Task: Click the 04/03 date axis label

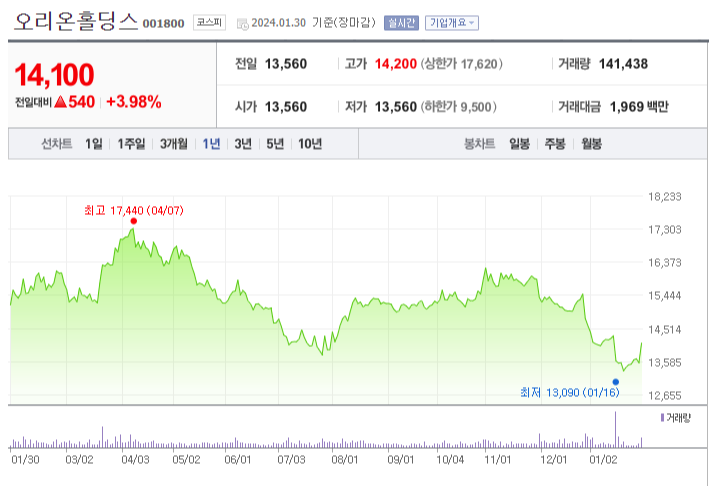Action: pos(135,459)
